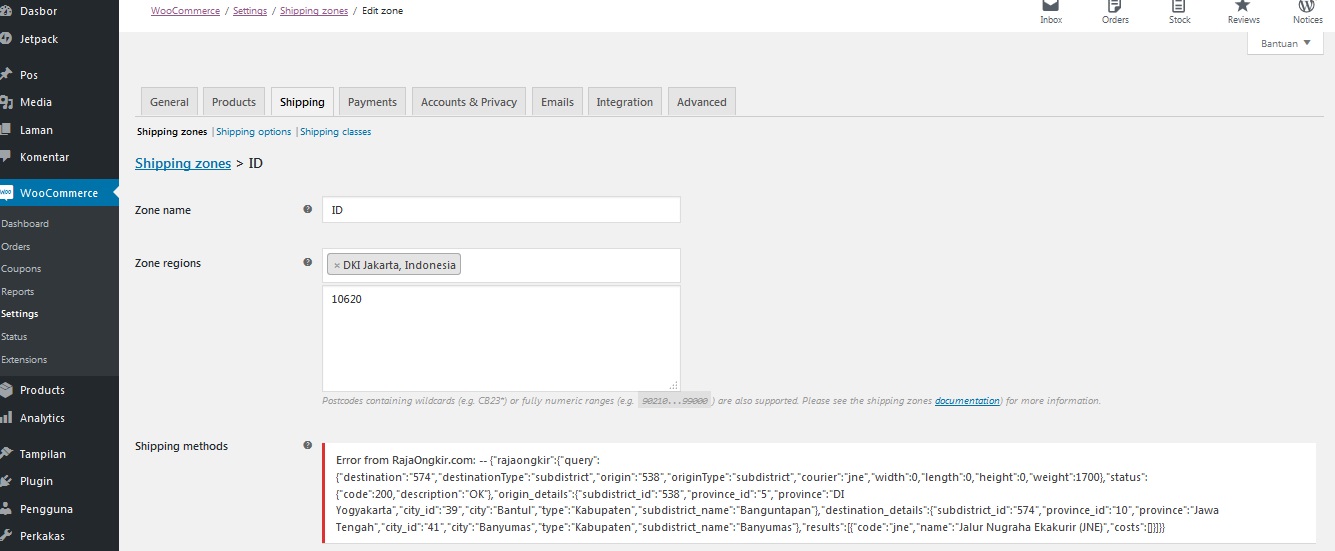Click the postcodes textarea containing 10620
The height and width of the screenshot is (551, 1335).
(x=501, y=339)
